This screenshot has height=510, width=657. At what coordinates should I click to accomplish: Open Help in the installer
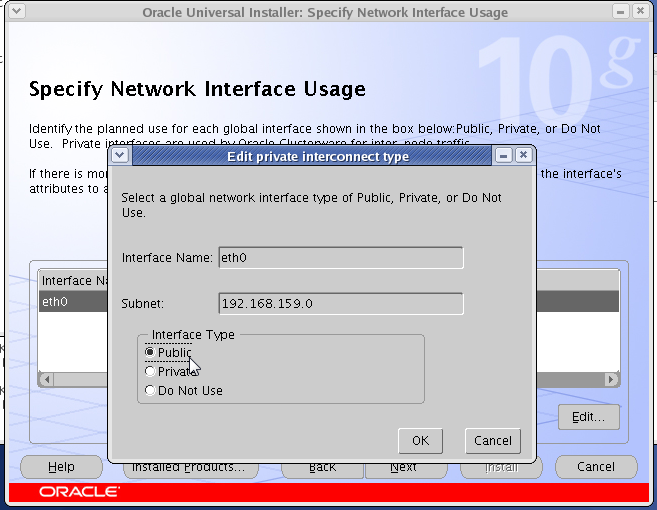[61, 467]
